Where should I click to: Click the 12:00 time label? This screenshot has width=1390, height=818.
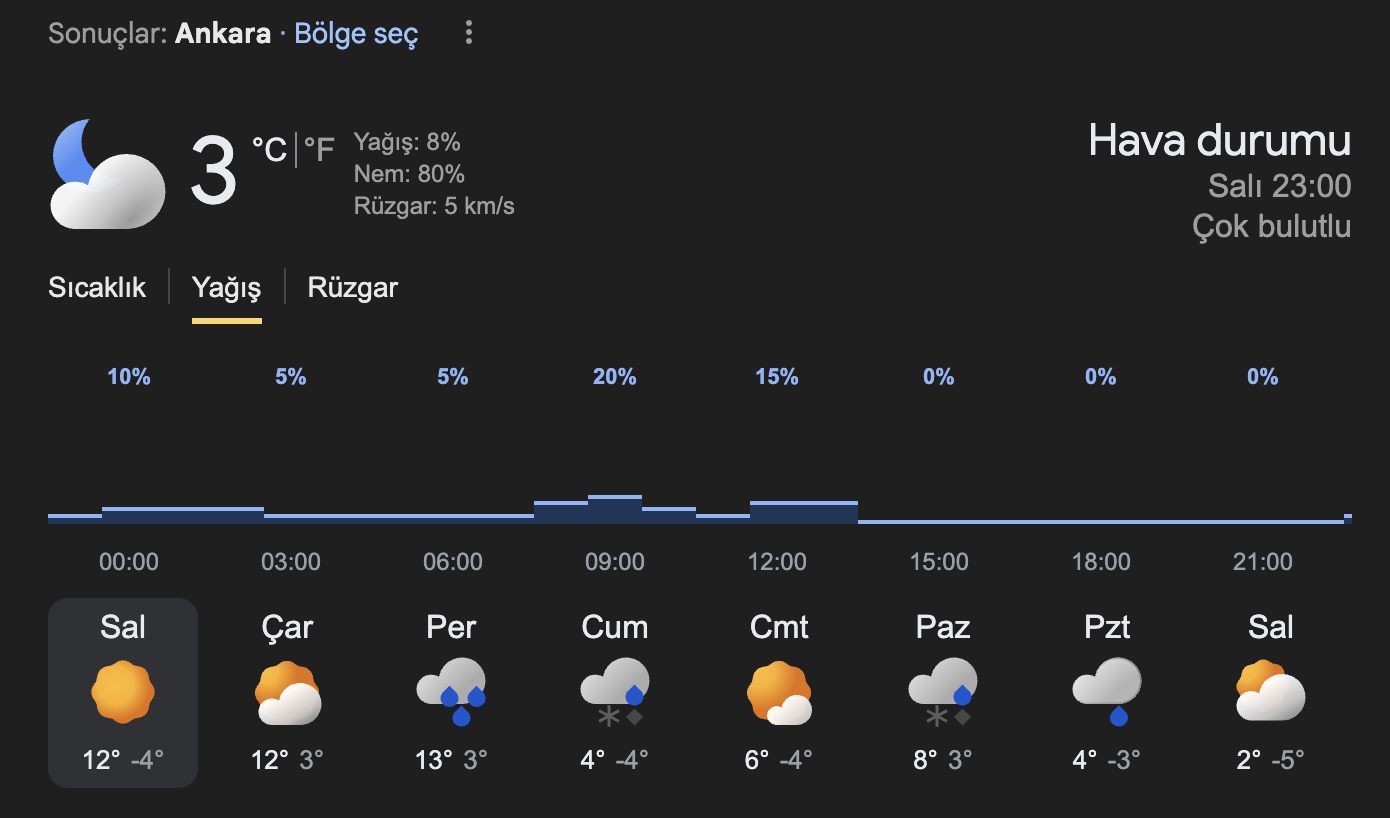coord(777,562)
